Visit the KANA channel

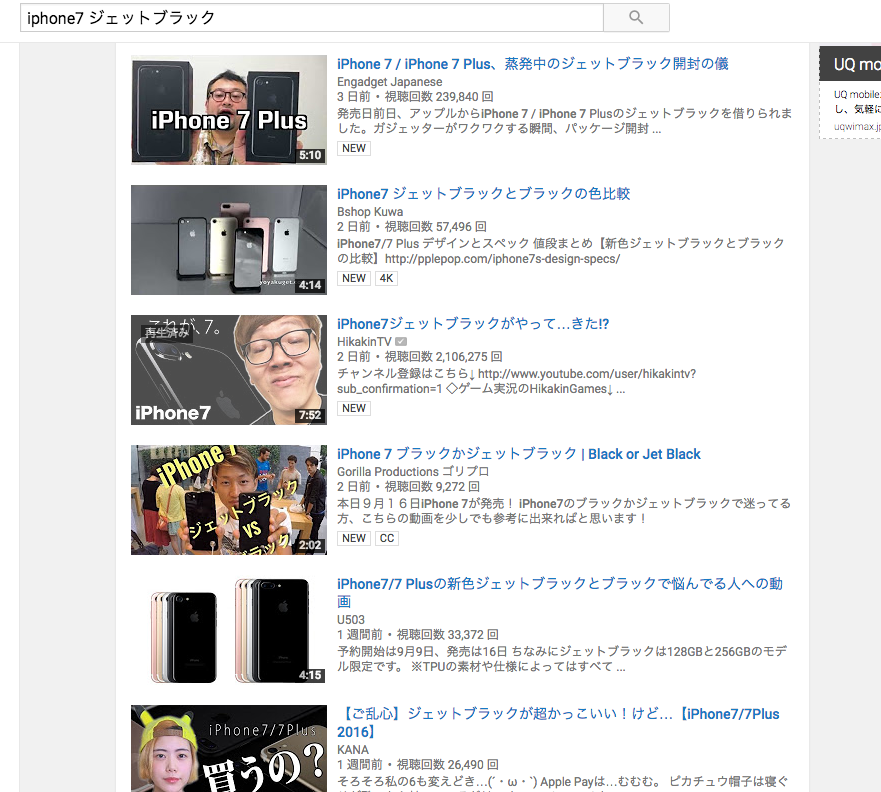point(353,750)
